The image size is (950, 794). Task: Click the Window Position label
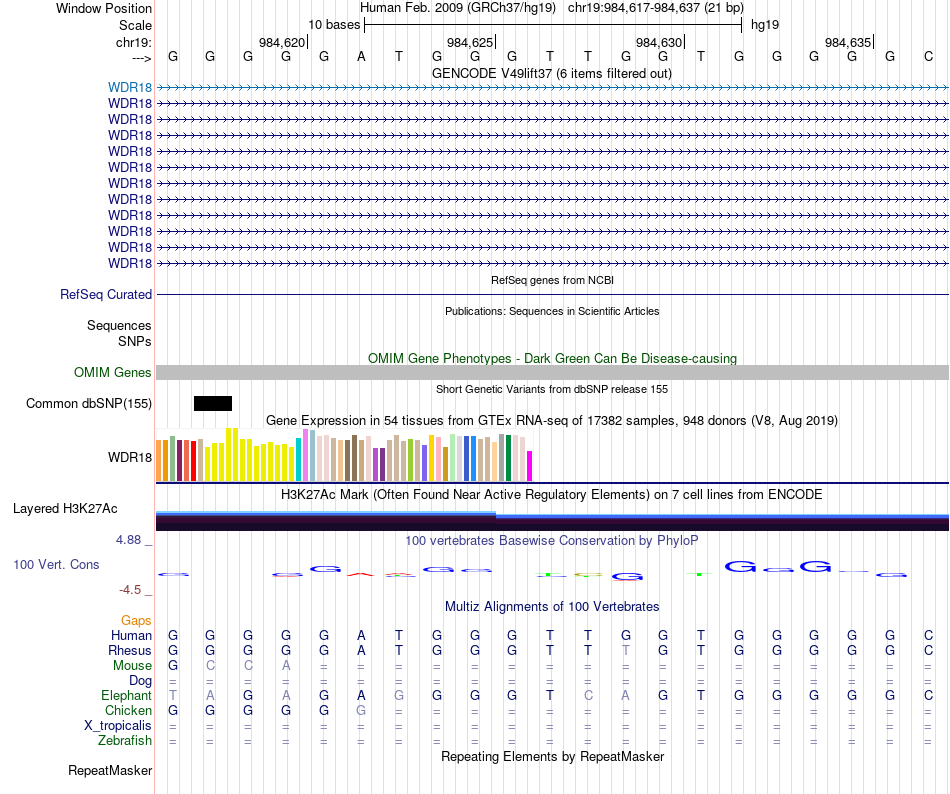104,8
